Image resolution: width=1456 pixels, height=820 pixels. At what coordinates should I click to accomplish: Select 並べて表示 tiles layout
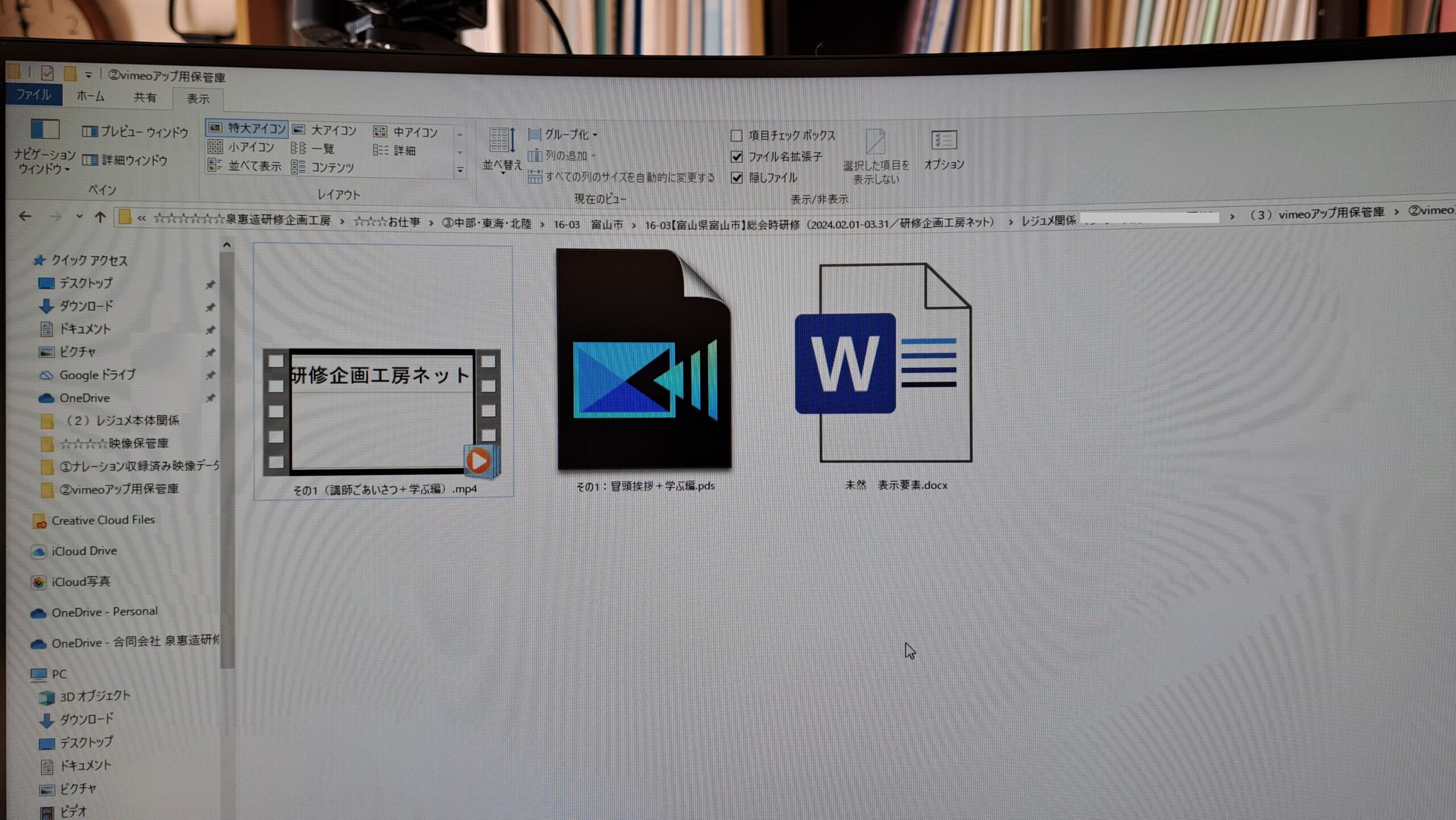tap(245, 165)
